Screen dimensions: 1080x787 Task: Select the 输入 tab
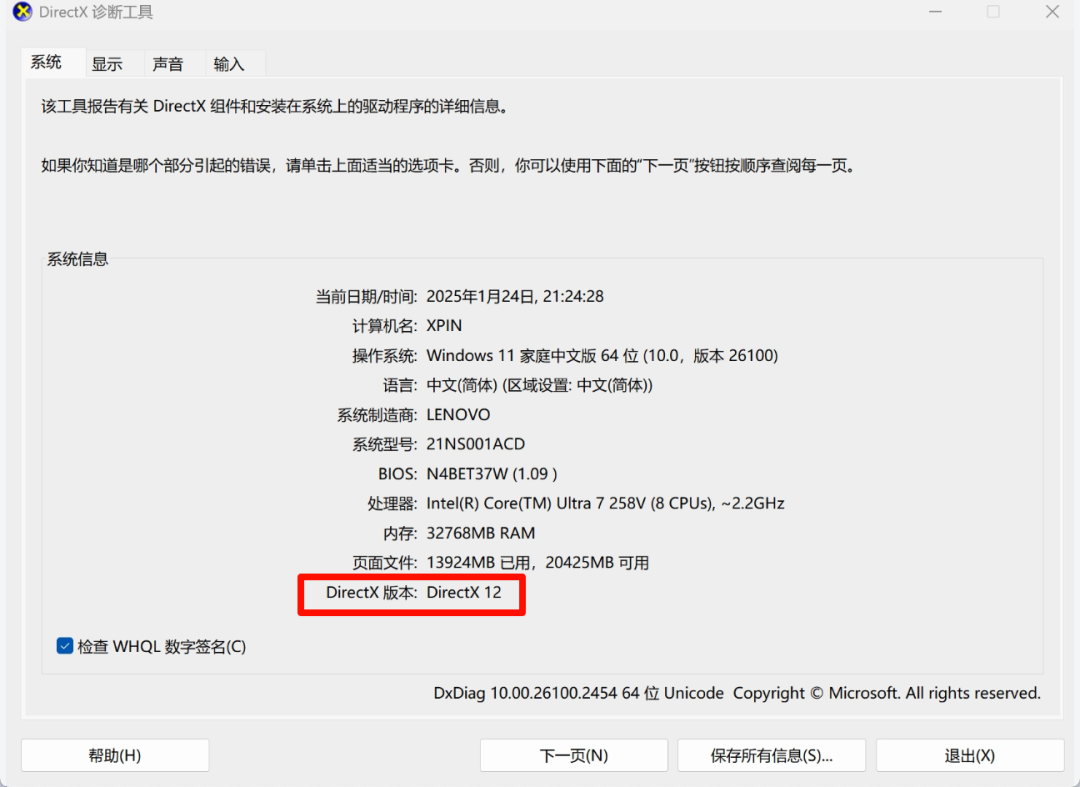click(x=229, y=64)
